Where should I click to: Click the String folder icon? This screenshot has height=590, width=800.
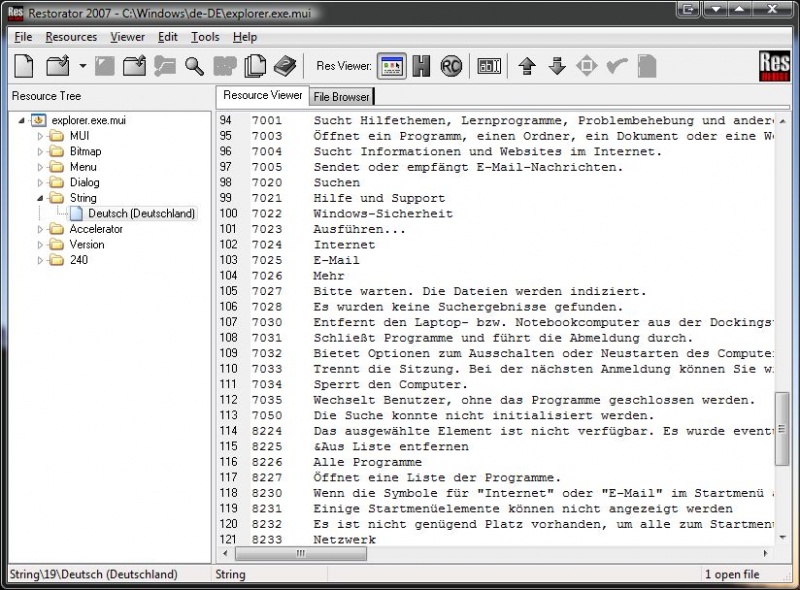tap(57, 198)
